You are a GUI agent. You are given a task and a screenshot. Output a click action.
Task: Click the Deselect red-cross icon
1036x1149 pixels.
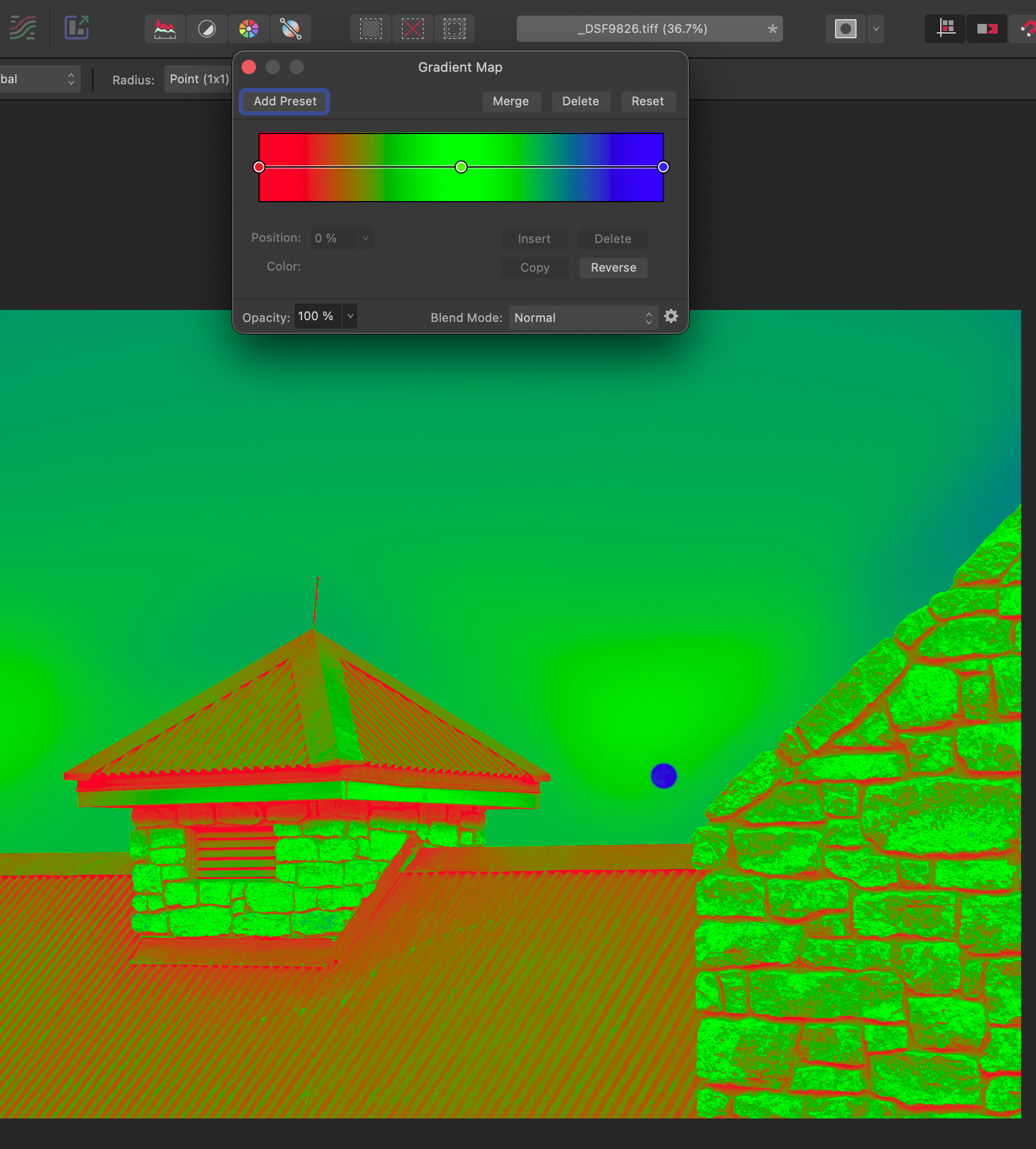(x=413, y=29)
